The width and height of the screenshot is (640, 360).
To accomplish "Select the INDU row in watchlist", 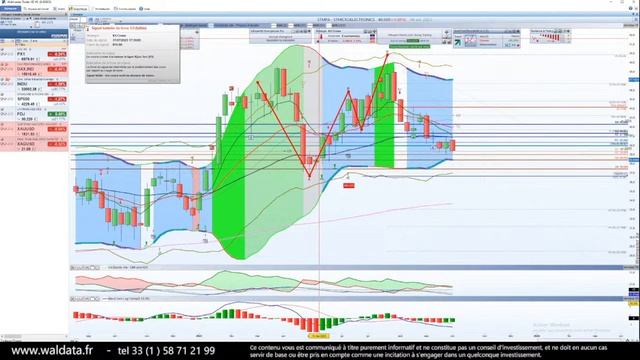I will pos(34,84).
